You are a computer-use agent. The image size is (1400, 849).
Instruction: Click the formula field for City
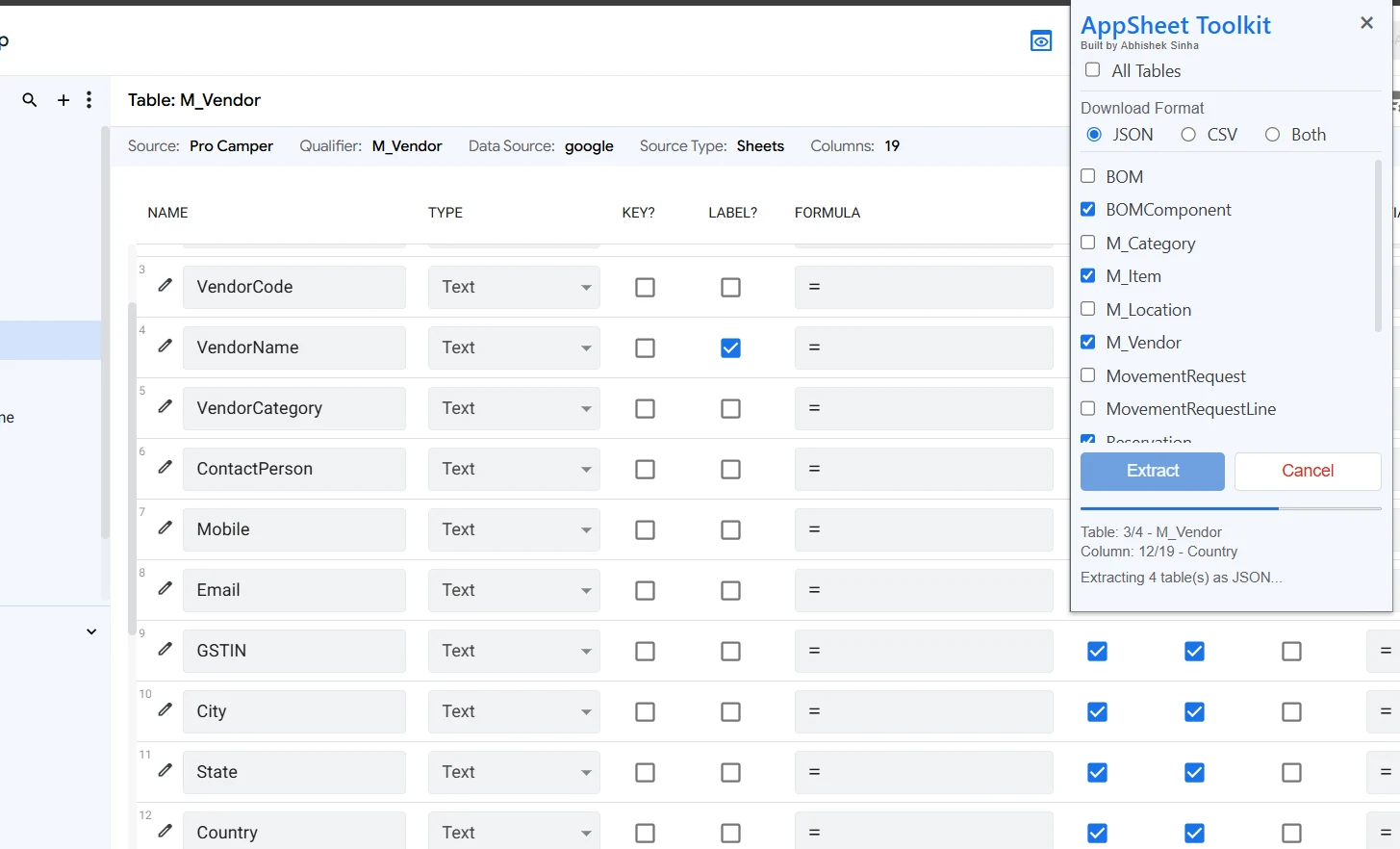click(x=924, y=711)
